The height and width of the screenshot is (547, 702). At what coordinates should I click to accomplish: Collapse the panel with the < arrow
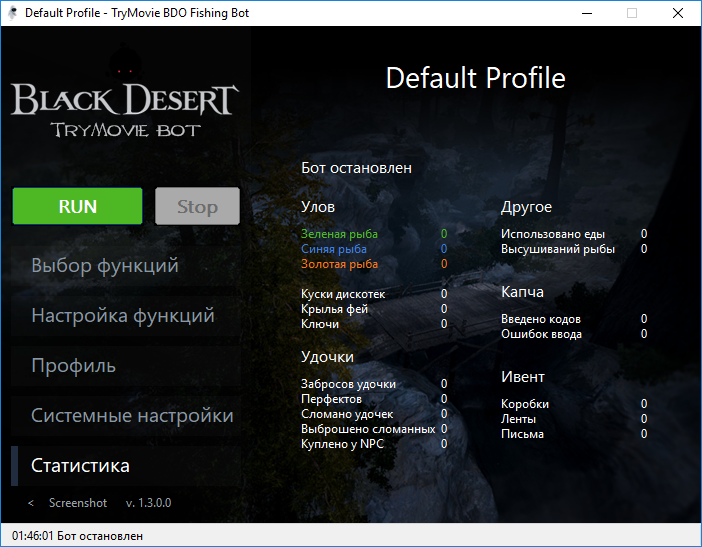point(31,503)
